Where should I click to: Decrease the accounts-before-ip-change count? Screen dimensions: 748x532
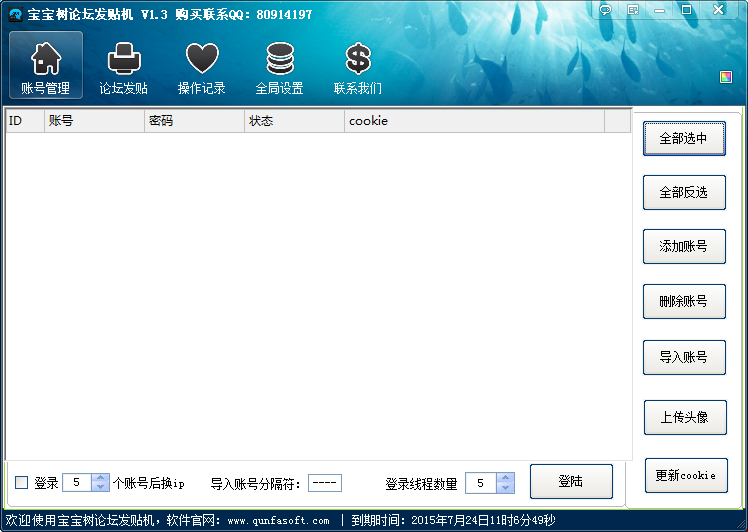click(x=100, y=487)
